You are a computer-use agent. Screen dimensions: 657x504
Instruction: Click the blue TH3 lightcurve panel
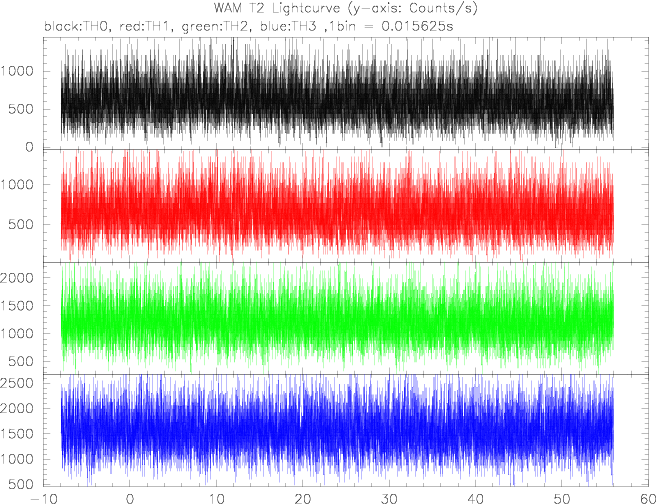(347, 430)
